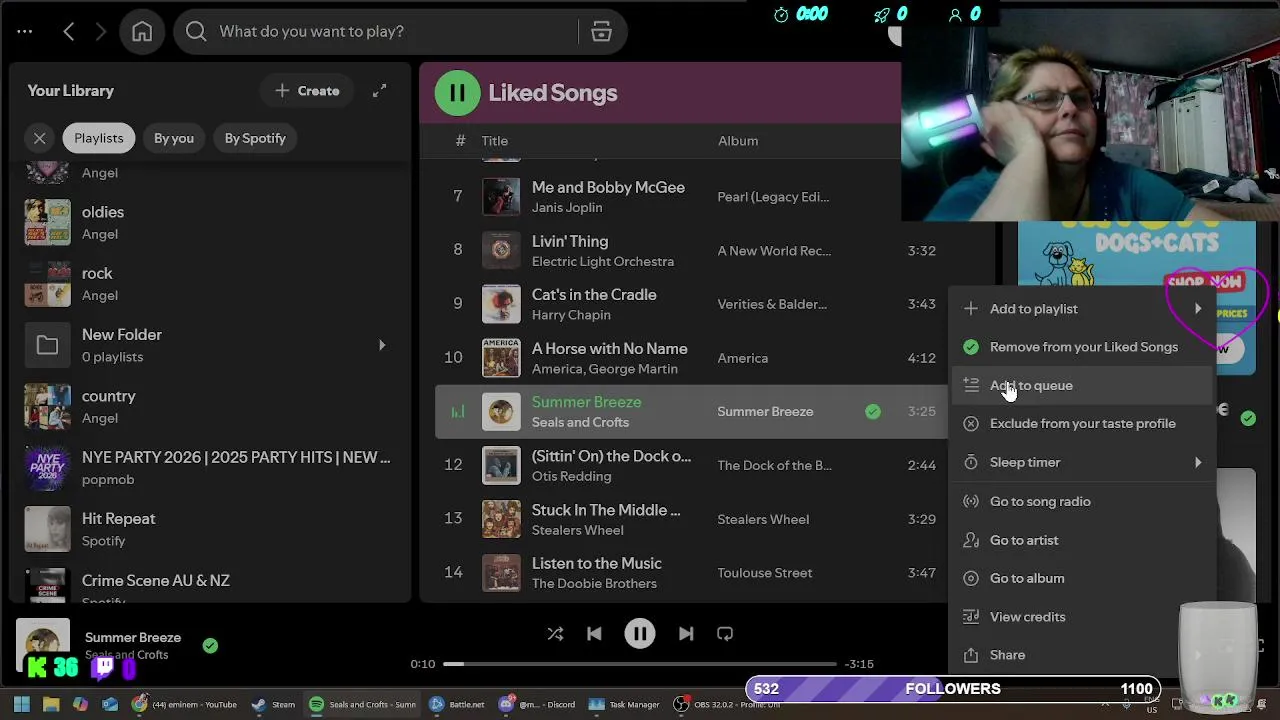
Task: Pause playback in player bar
Action: [640, 634]
